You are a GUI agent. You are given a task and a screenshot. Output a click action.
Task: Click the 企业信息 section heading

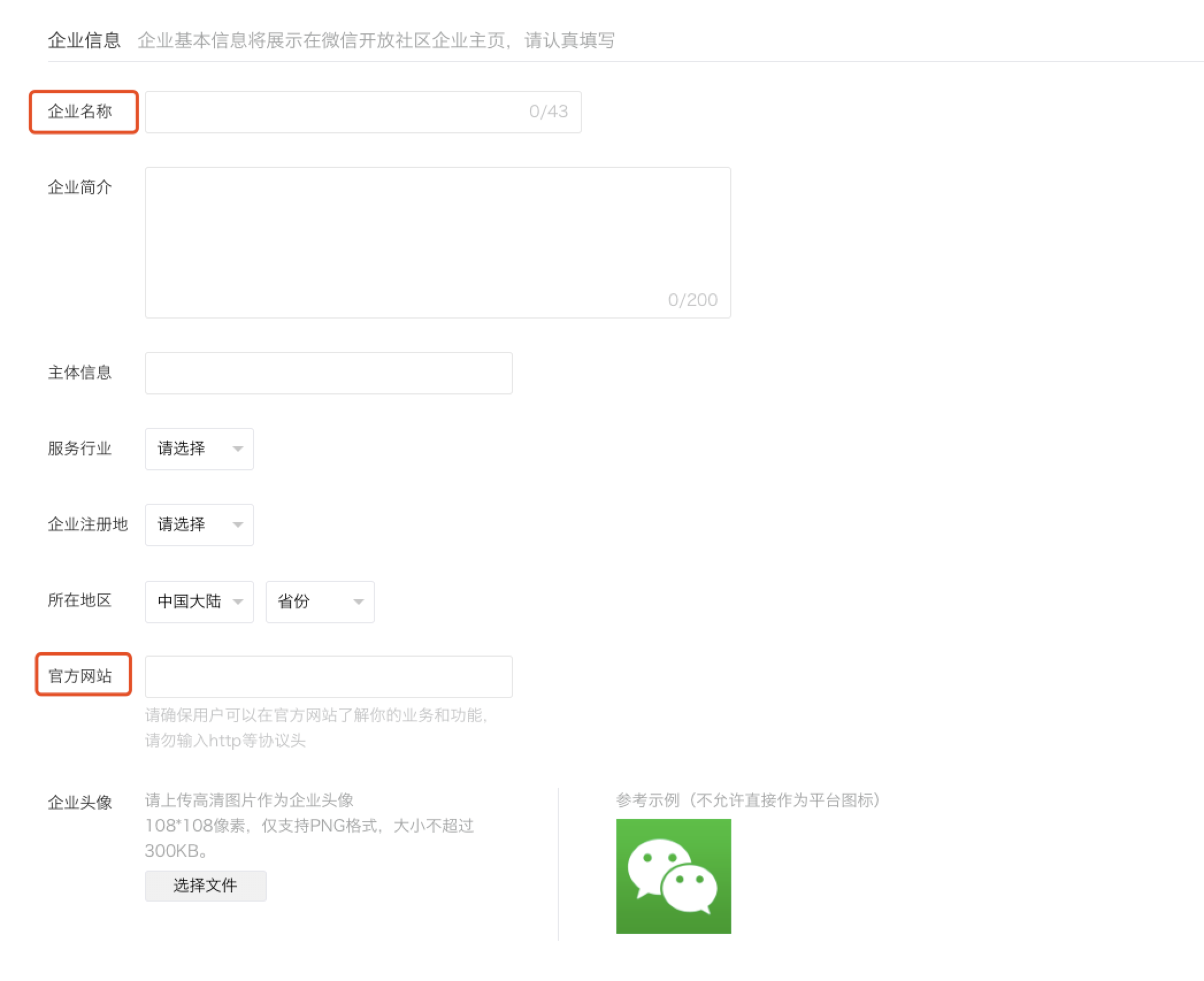pyautogui.click(x=84, y=40)
